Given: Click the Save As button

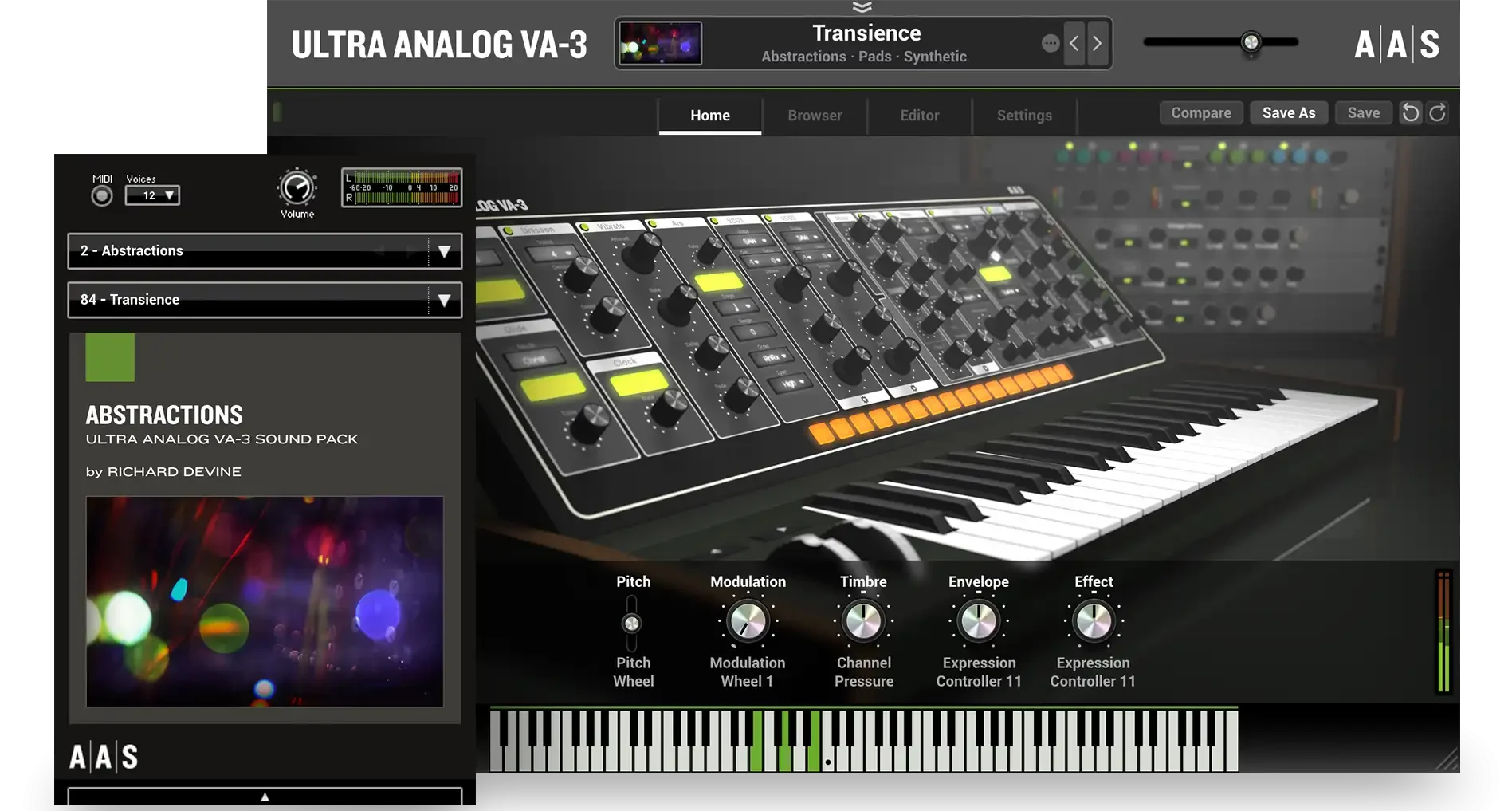Looking at the screenshot, I should click(x=1289, y=112).
